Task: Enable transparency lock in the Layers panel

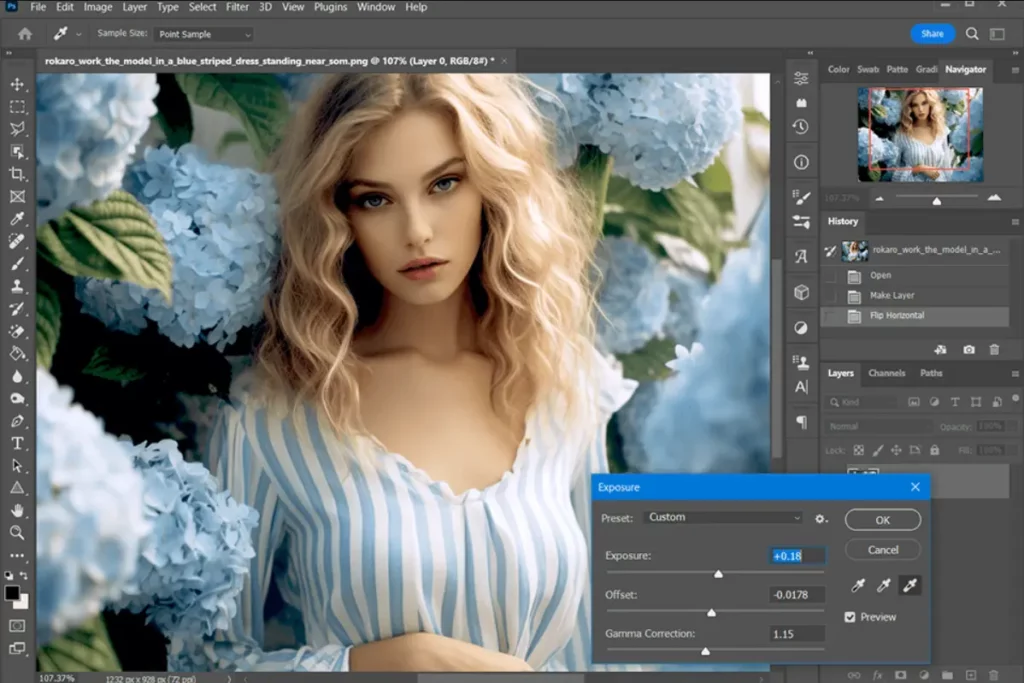Action: (x=859, y=450)
